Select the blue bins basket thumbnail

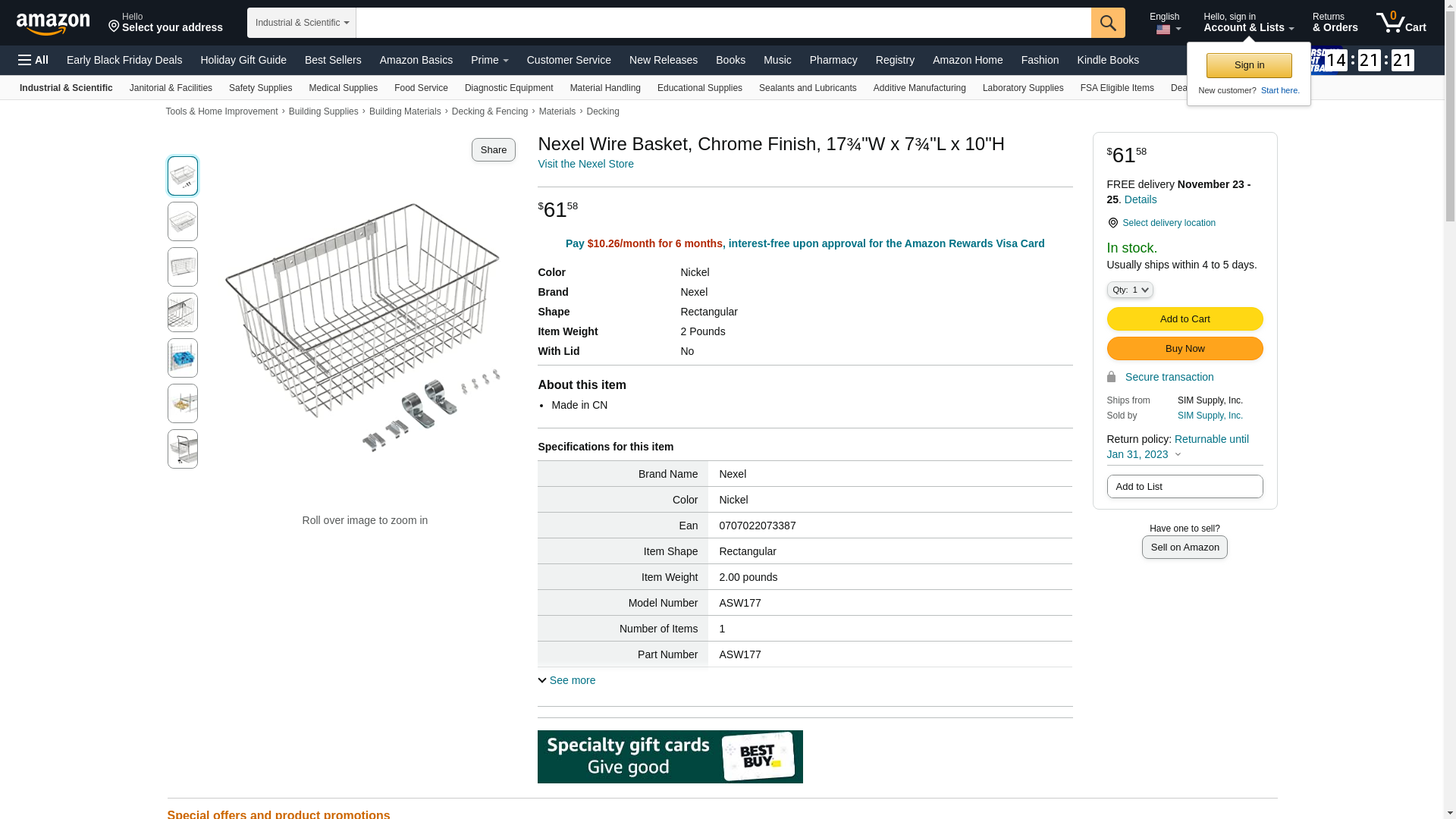[183, 358]
